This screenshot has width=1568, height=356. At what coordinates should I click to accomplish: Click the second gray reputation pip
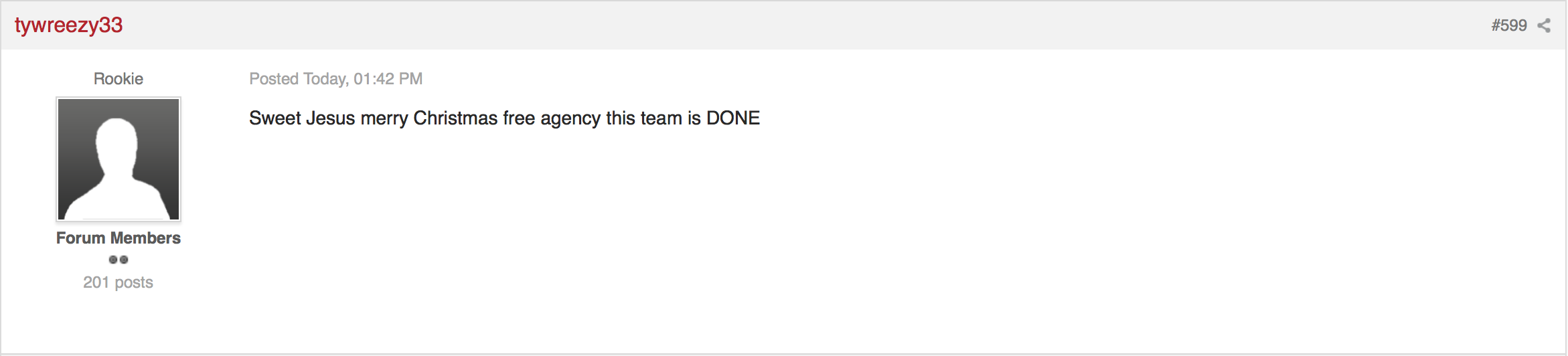pyautogui.click(x=124, y=260)
